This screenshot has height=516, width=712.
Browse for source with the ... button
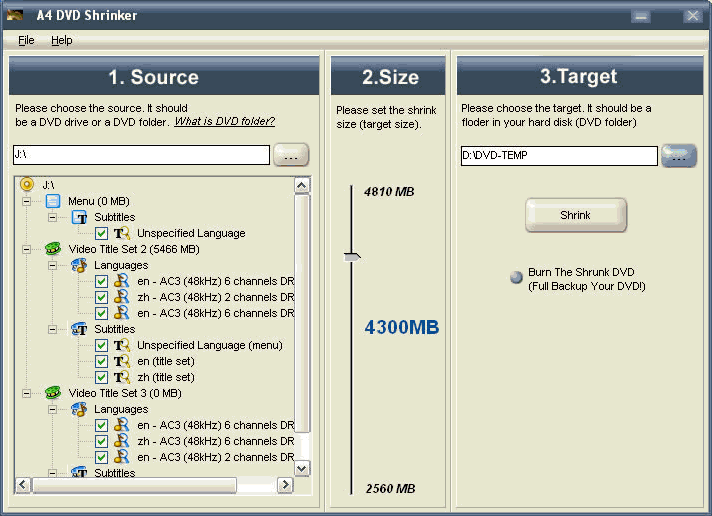coord(291,155)
